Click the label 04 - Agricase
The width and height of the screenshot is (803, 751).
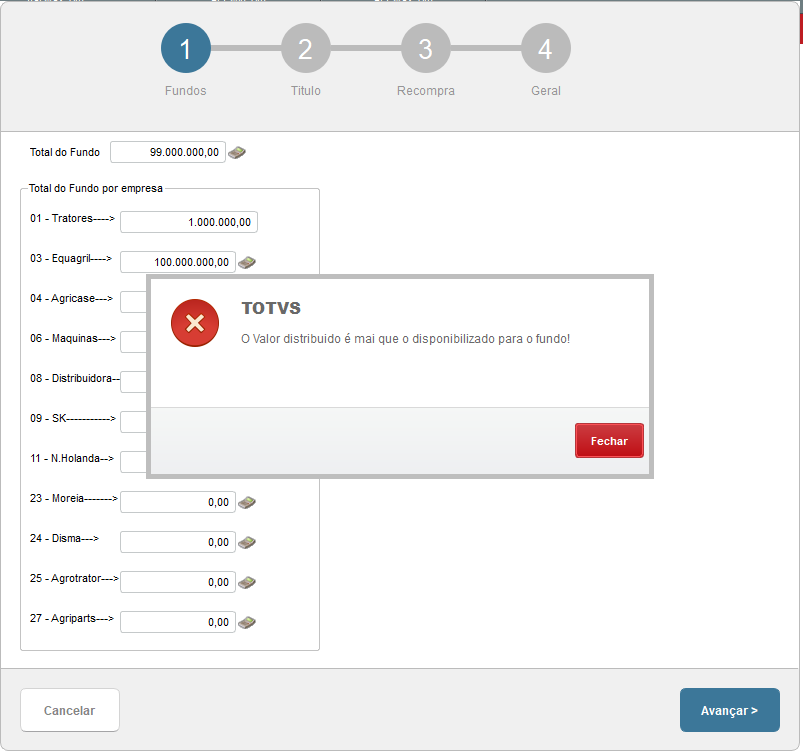[x=71, y=298]
